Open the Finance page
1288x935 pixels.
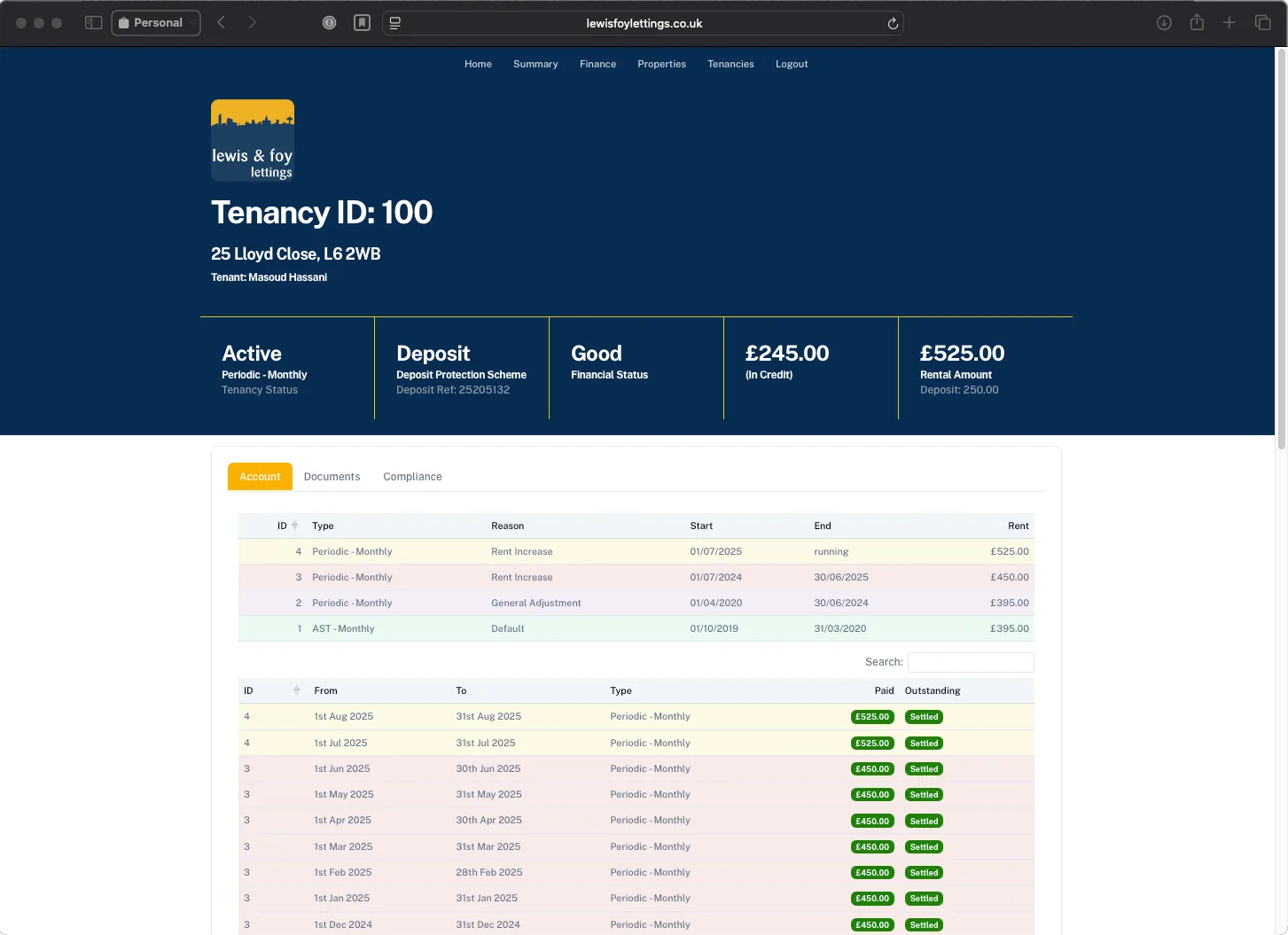[x=597, y=64]
